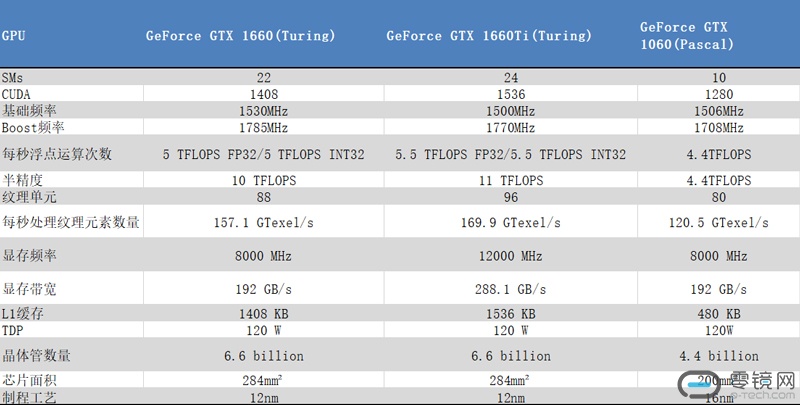Select CUDA value 1280
This screenshot has height=405, width=800.
[719, 94]
